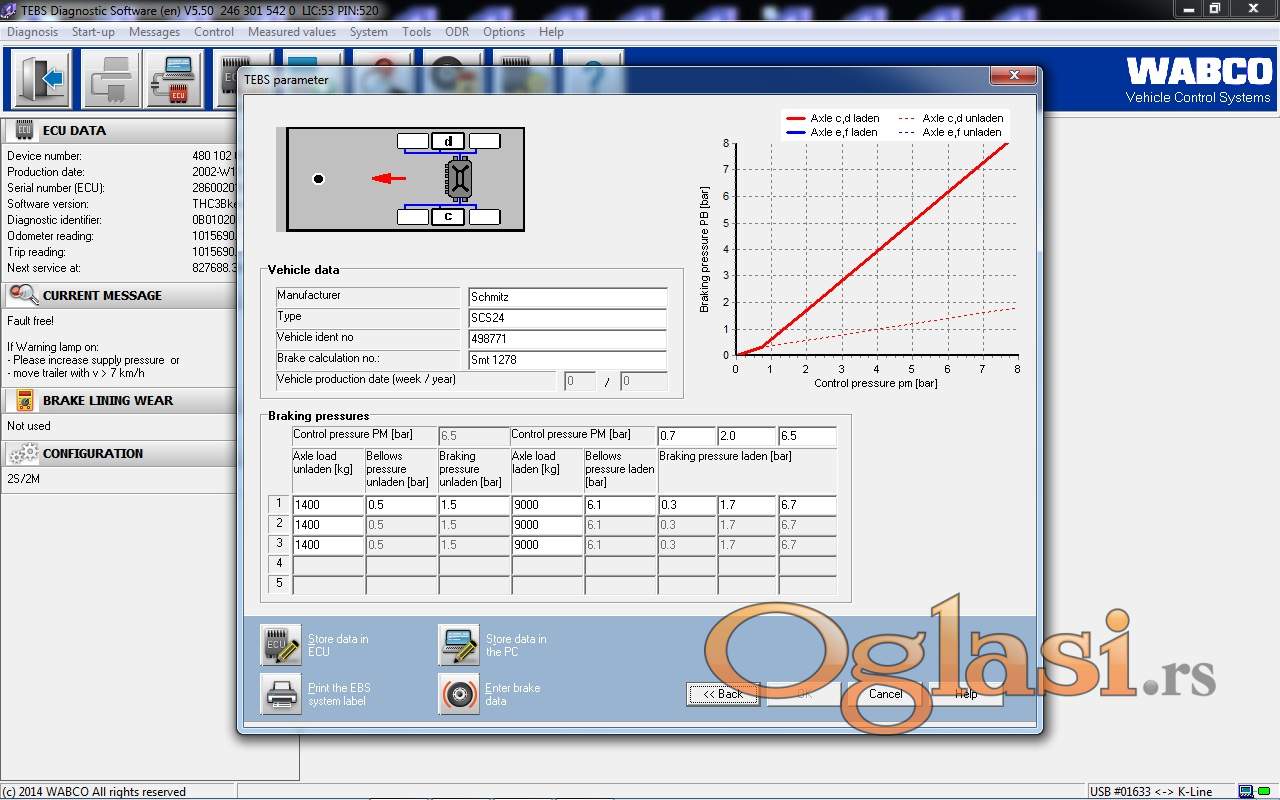Click the Type field containing SCS24
The image size is (1280, 800).
tap(567, 318)
